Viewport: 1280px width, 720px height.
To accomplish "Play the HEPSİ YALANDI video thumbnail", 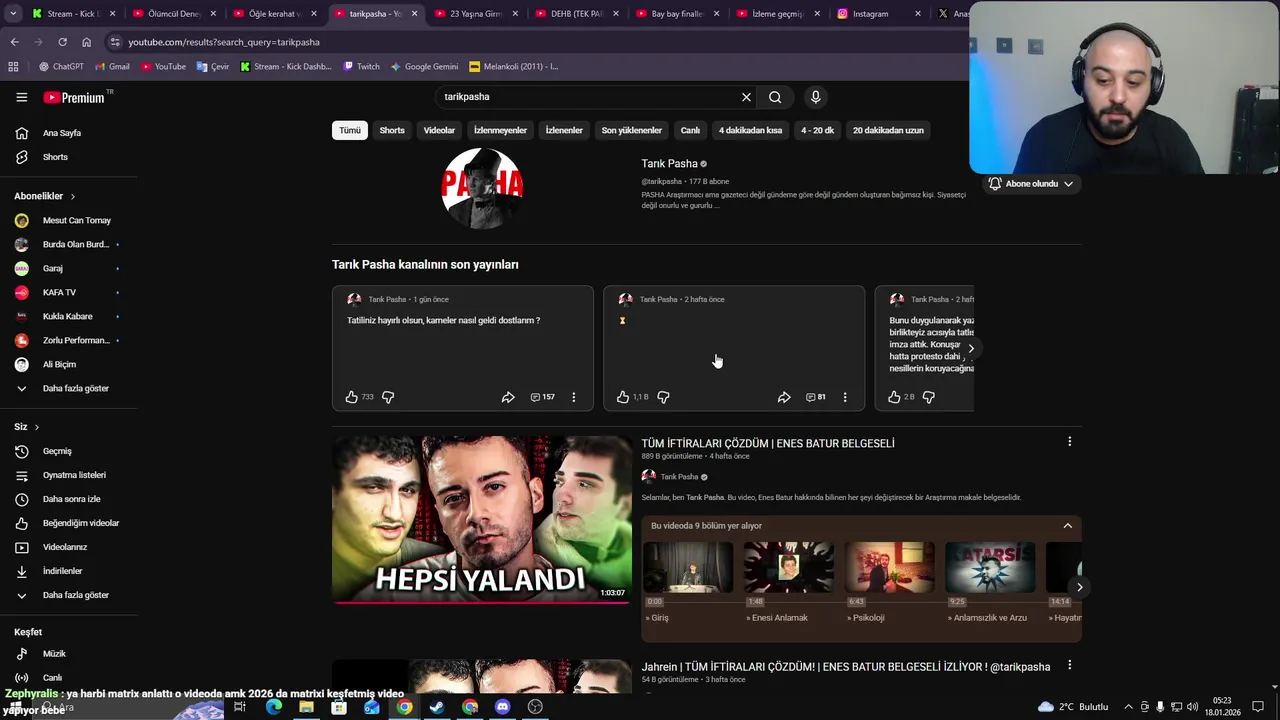I will click(x=482, y=519).
